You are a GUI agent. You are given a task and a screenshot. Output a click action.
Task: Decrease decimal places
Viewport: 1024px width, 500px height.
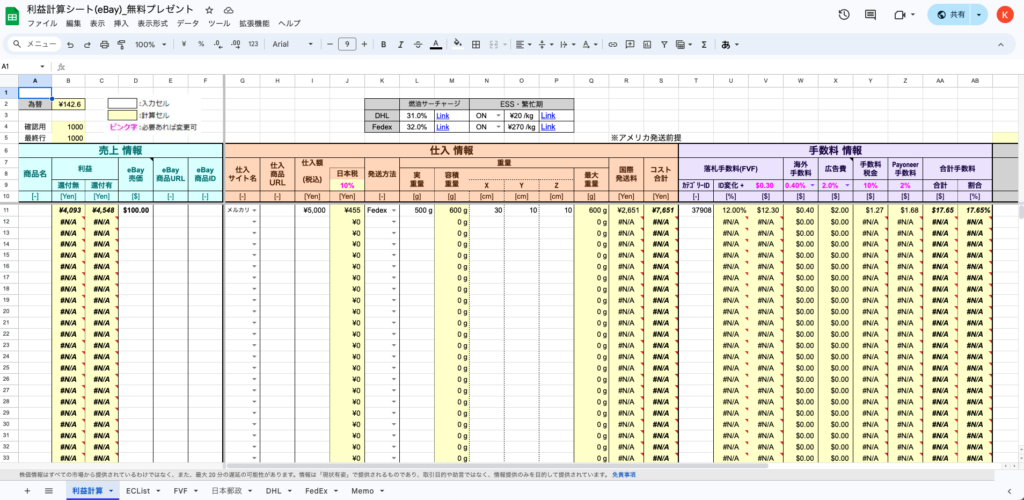click(218, 44)
